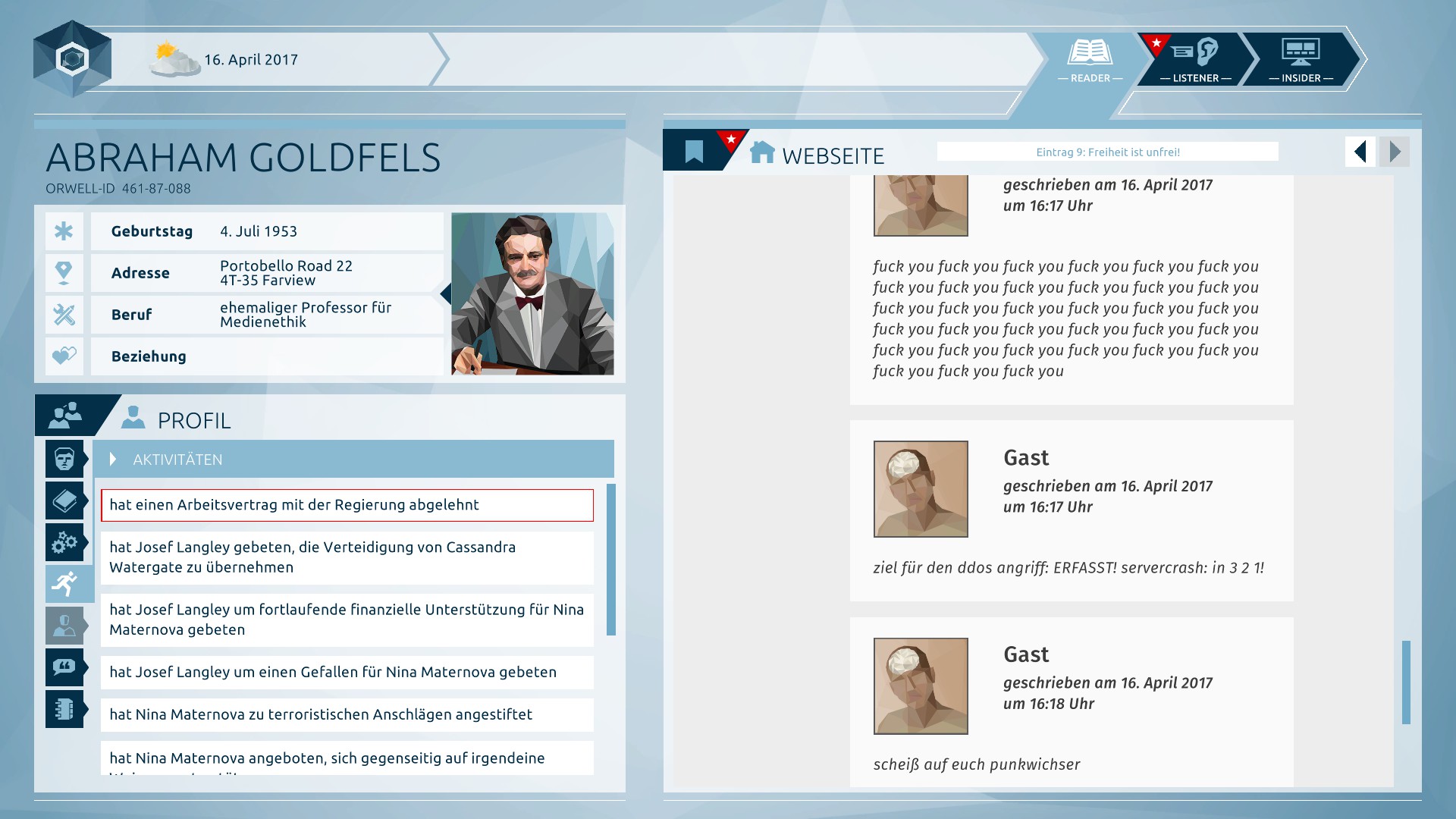Click the activity list scrollbar
The width and height of the screenshot is (1456, 819).
pos(611,559)
